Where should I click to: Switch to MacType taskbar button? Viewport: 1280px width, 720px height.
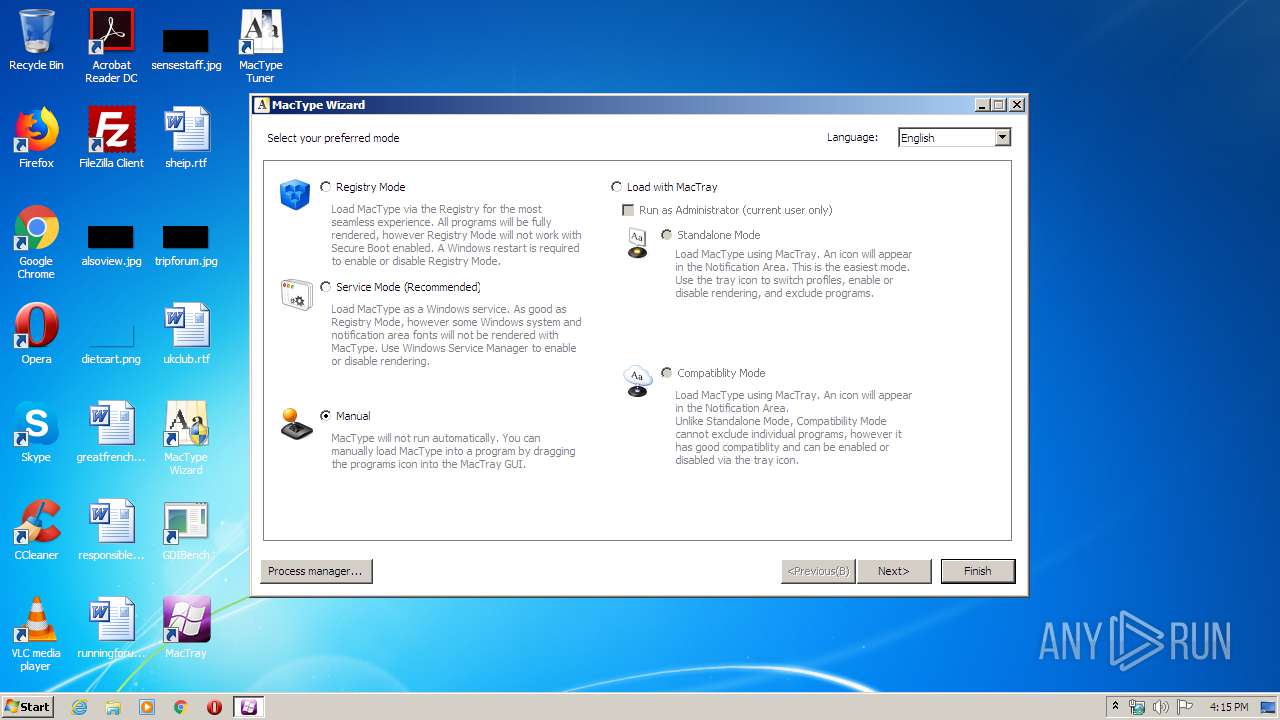click(x=248, y=707)
